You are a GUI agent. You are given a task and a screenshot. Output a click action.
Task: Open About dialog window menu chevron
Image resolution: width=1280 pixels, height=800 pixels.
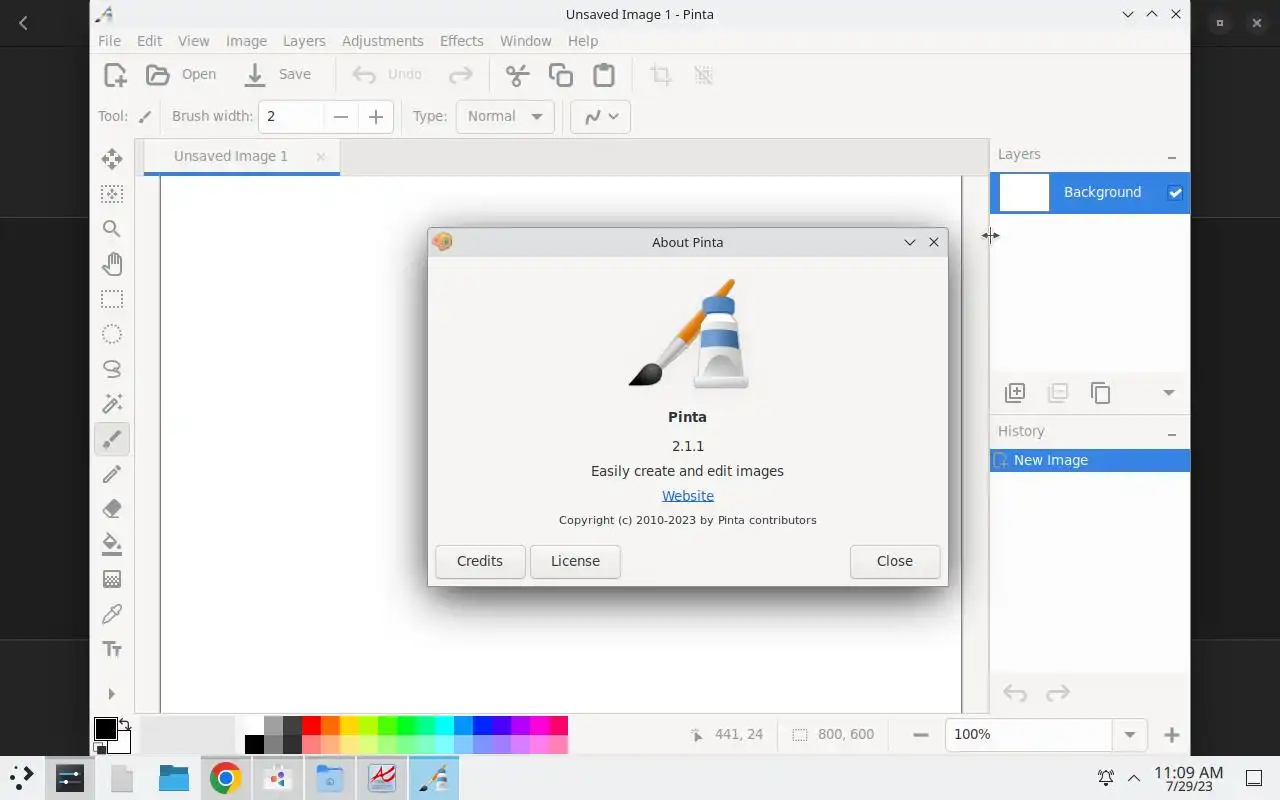(910, 242)
